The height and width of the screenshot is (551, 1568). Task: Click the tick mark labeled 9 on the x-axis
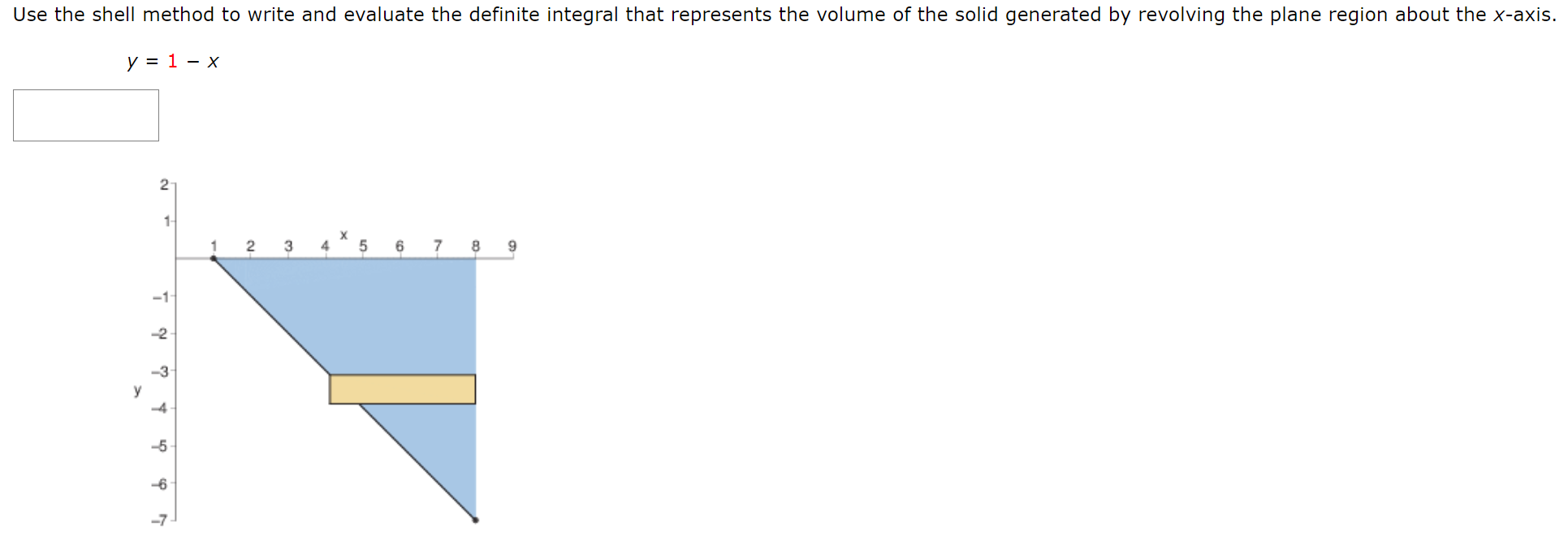[512, 245]
